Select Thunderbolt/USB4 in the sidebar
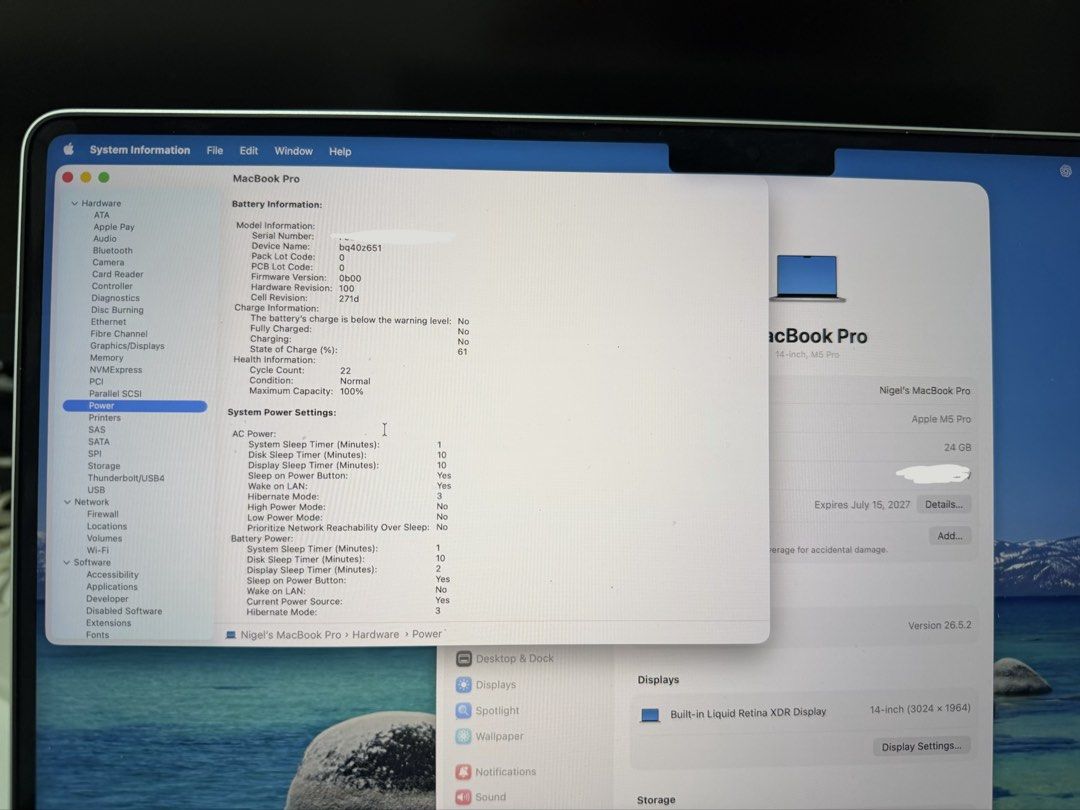This screenshot has width=1080, height=810. pos(126,478)
